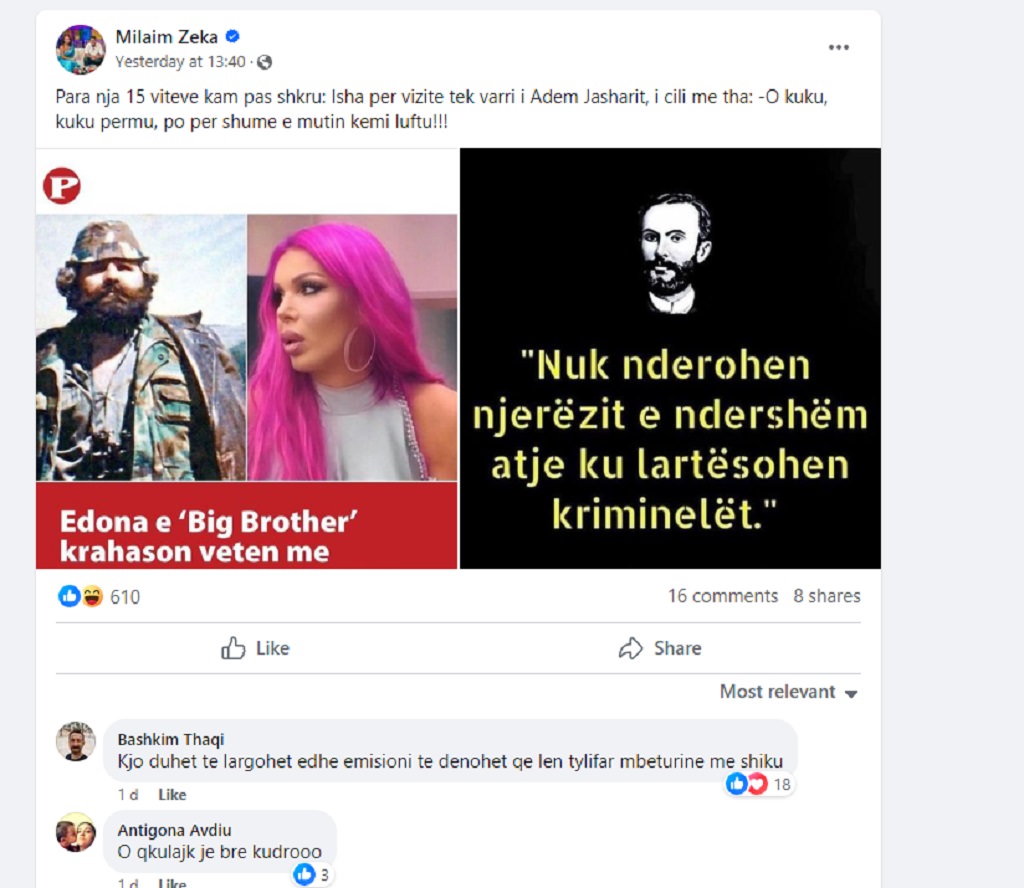
Task: Like Bashkim Thaqi's comment
Action: [172, 795]
